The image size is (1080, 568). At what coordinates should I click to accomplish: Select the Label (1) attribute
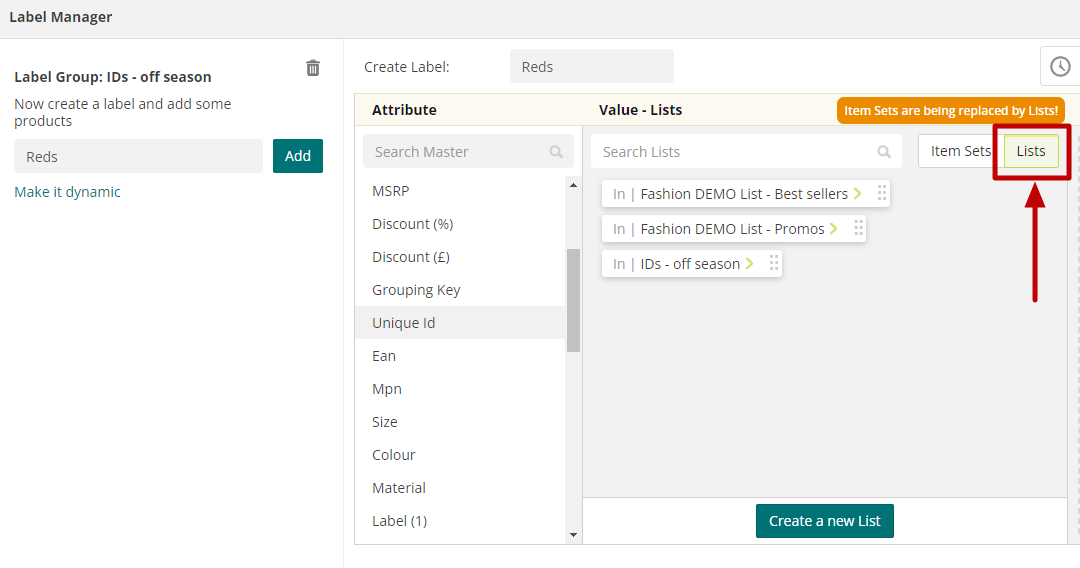(x=399, y=521)
